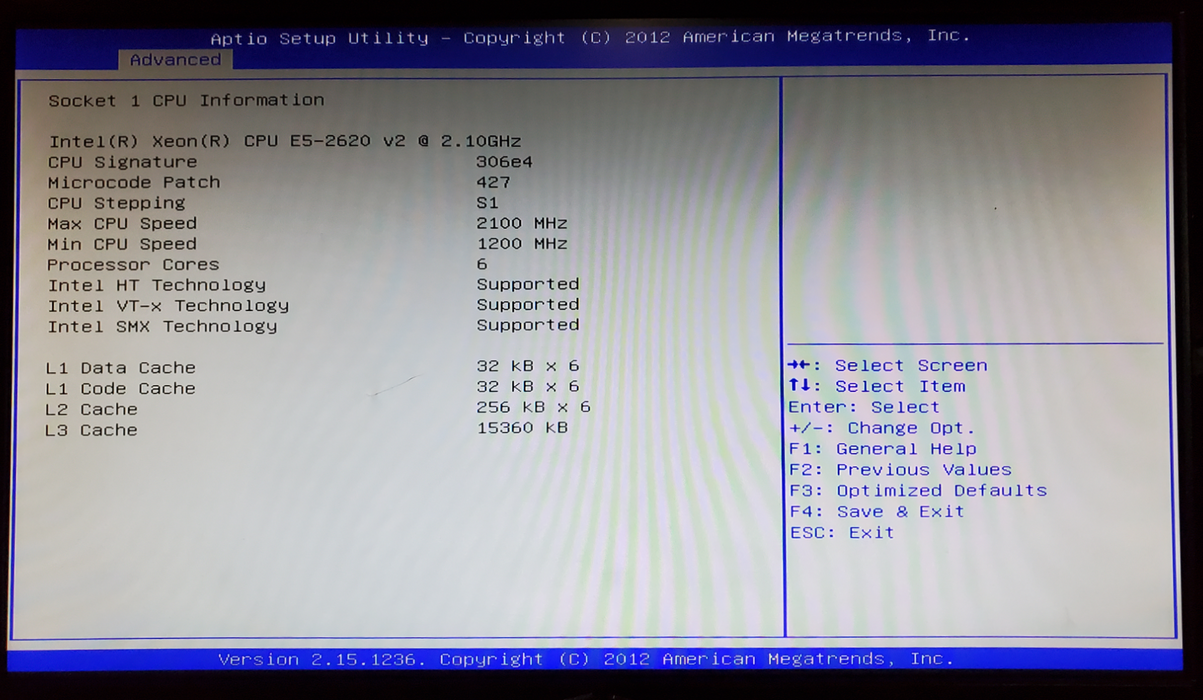This screenshot has width=1203, height=700.
Task: Click Supported next to Intel VT-x Technology
Action: point(528,305)
